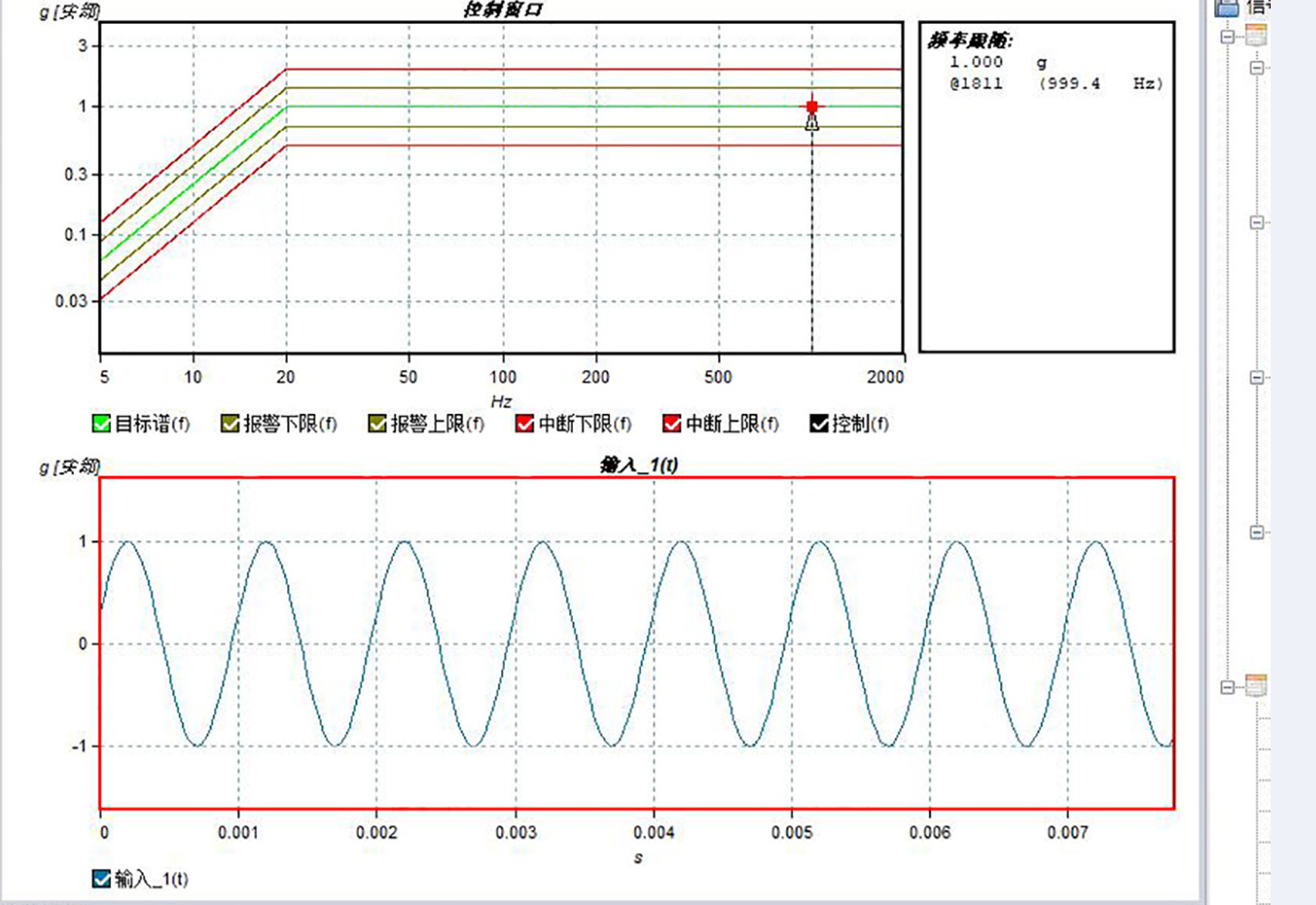Toggle the 目标谱(f) checkbox

pyautogui.click(x=101, y=423)
